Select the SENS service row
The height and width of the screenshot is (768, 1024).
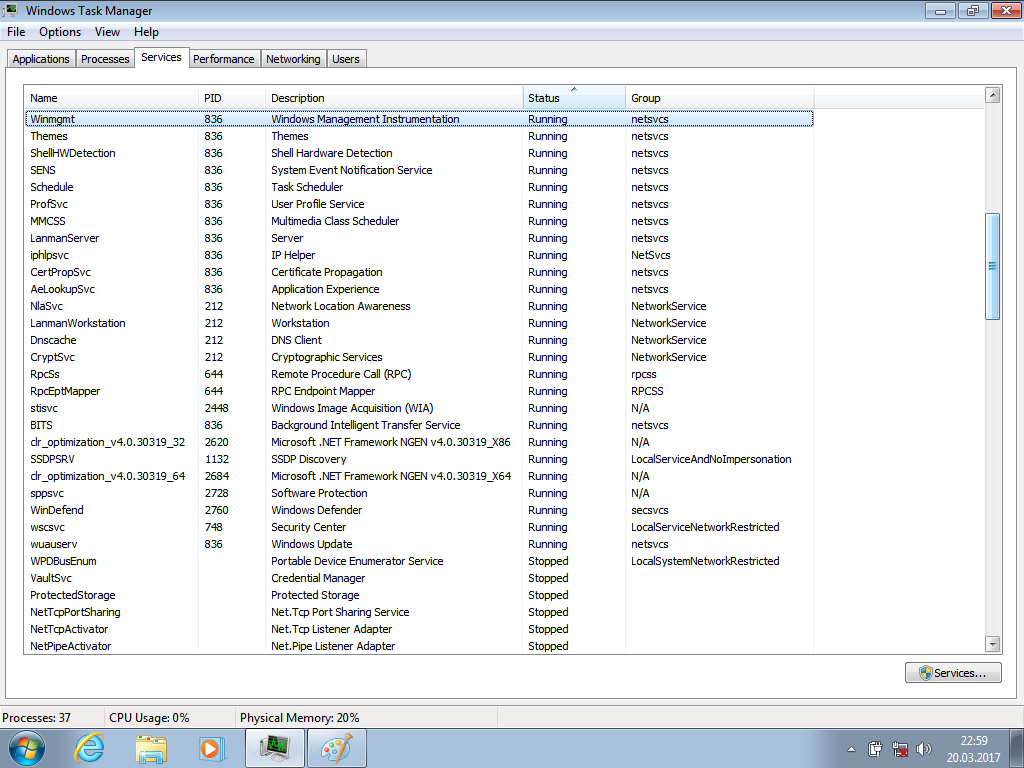[419, 170]
